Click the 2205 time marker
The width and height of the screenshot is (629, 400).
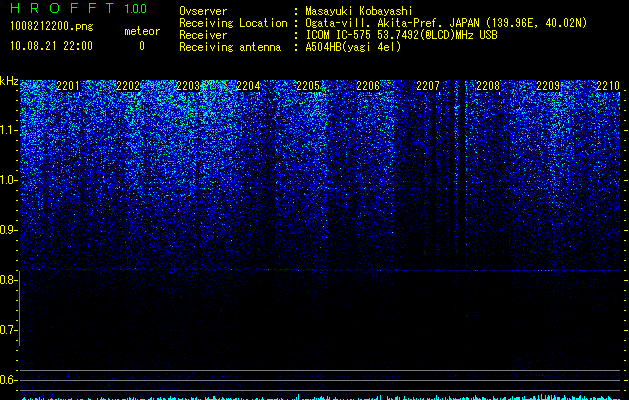[308, 86]
